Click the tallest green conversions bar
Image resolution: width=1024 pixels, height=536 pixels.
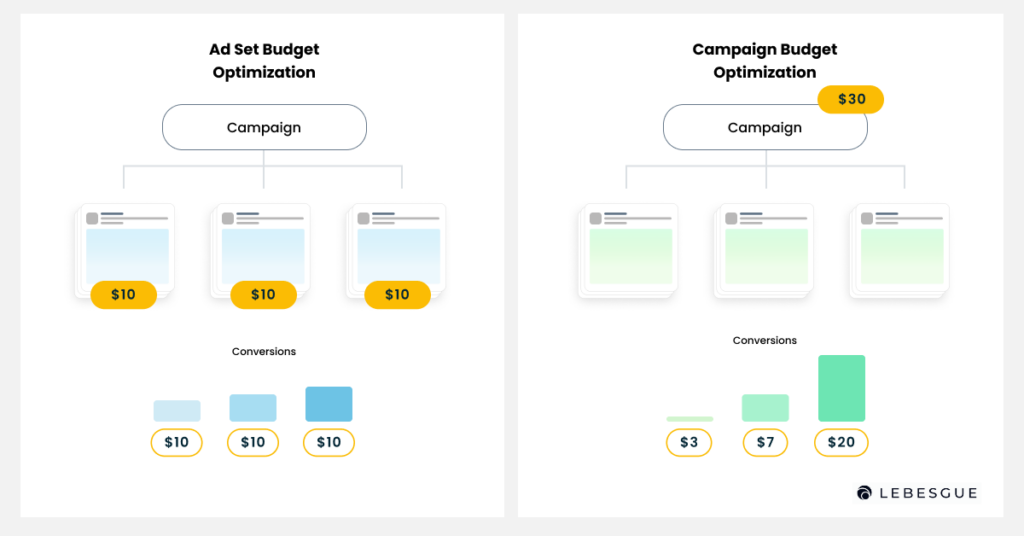click(842, 388)
